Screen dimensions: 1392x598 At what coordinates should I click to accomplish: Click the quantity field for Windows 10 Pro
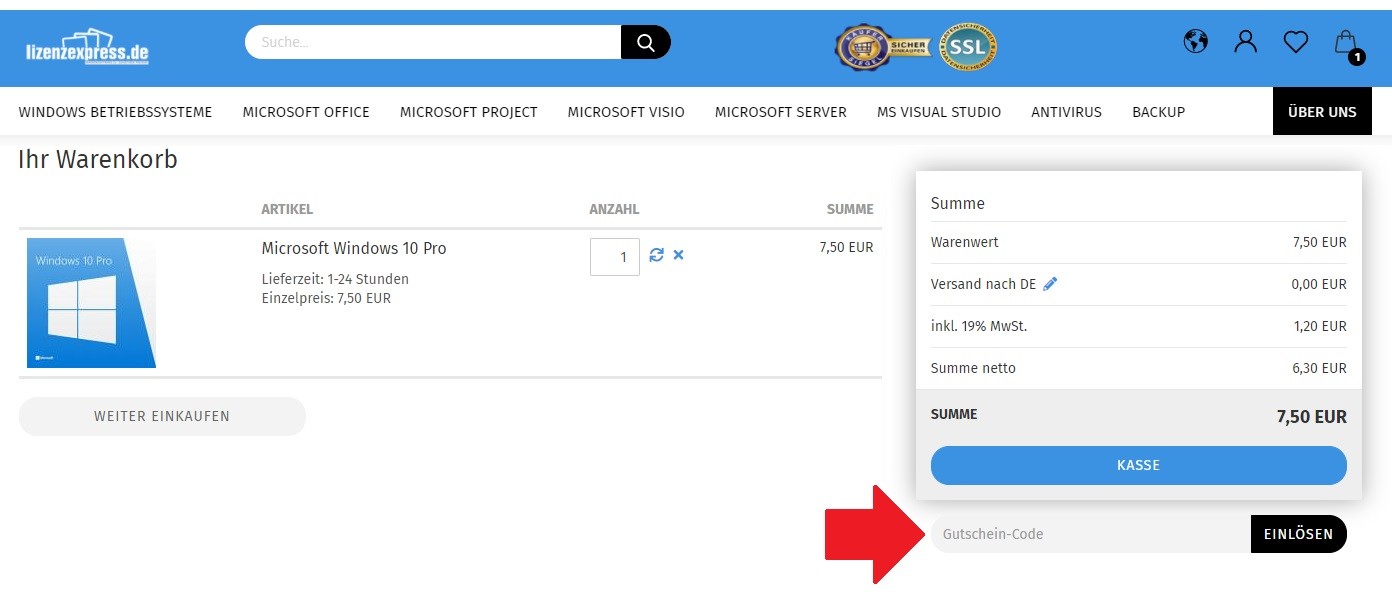615,257
